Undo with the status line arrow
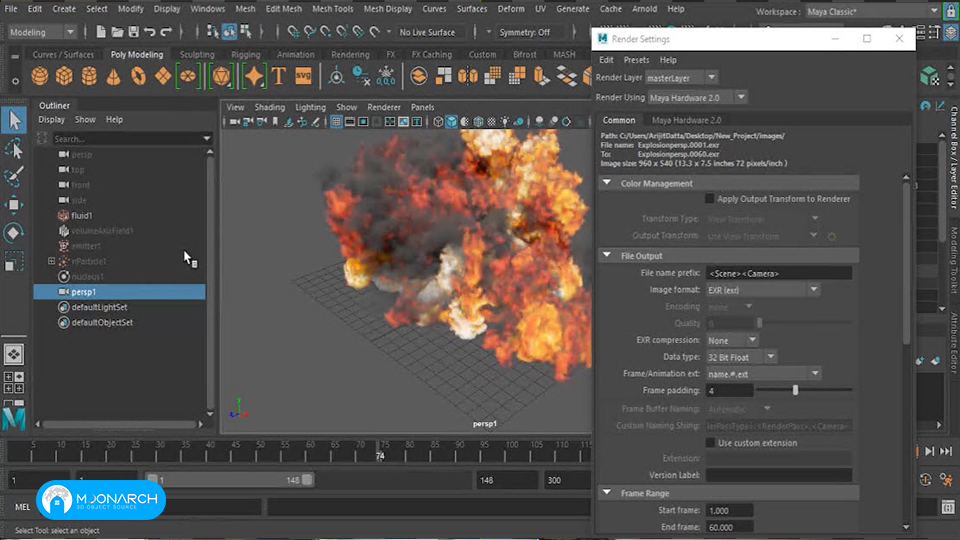This screenshot has width=960, height=540. coord(149,32)
